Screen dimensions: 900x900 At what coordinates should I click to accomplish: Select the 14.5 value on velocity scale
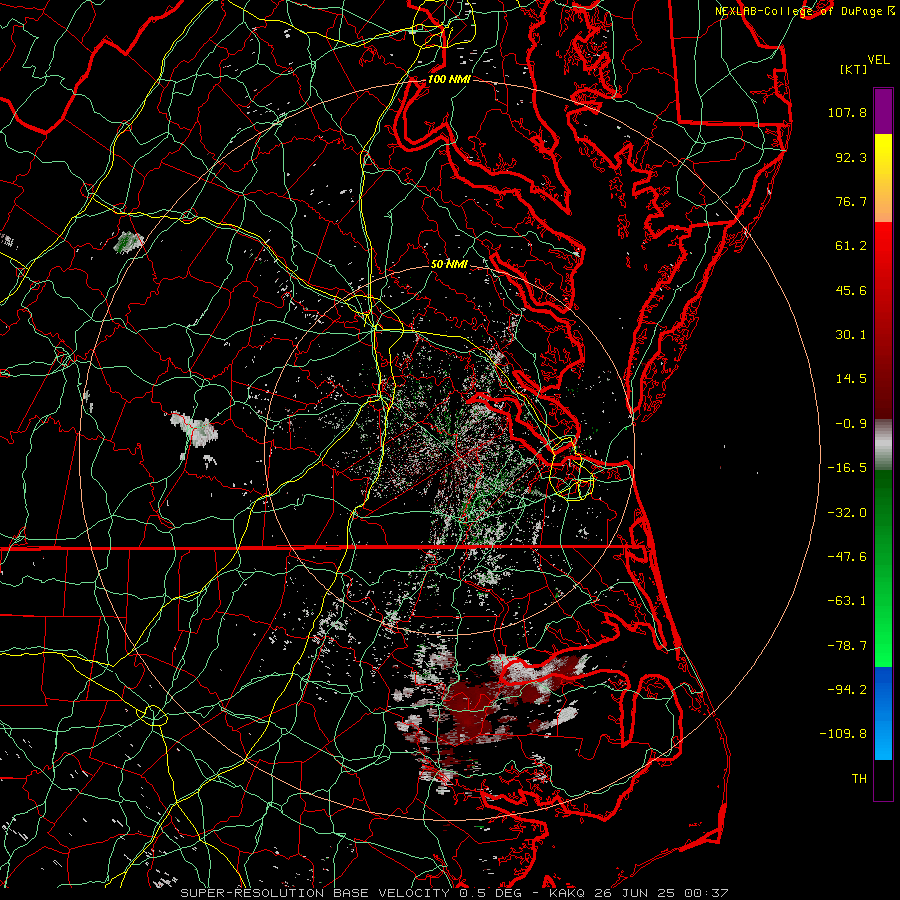851,379
